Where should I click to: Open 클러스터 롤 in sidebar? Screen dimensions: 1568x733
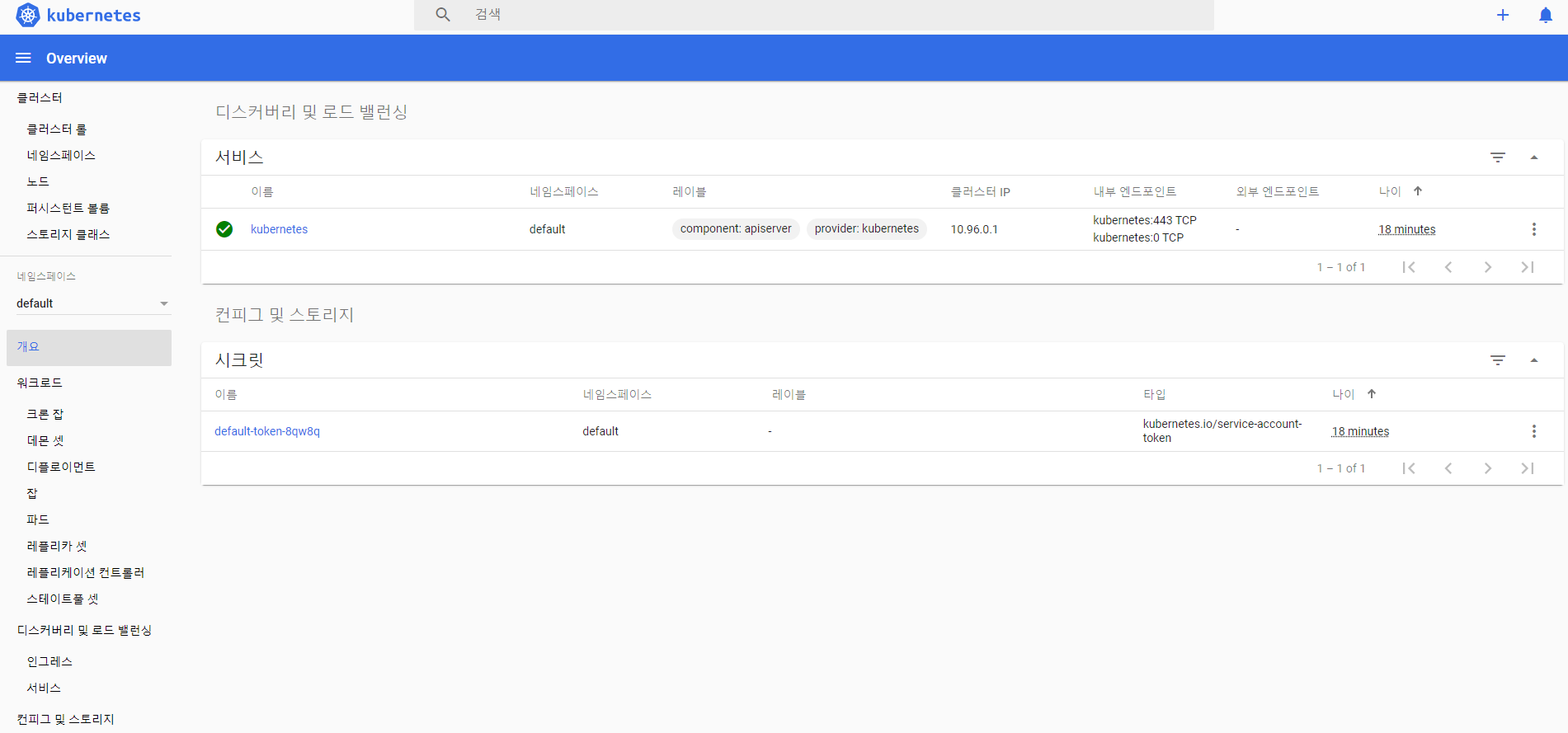(x=56, y=129)
